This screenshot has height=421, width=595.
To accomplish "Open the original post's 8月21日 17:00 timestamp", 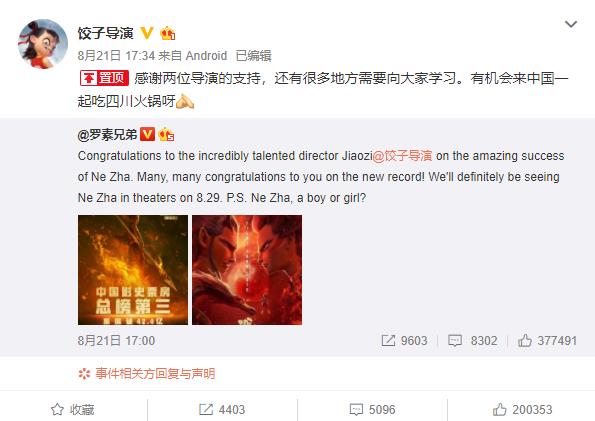I will coord(116,341).
